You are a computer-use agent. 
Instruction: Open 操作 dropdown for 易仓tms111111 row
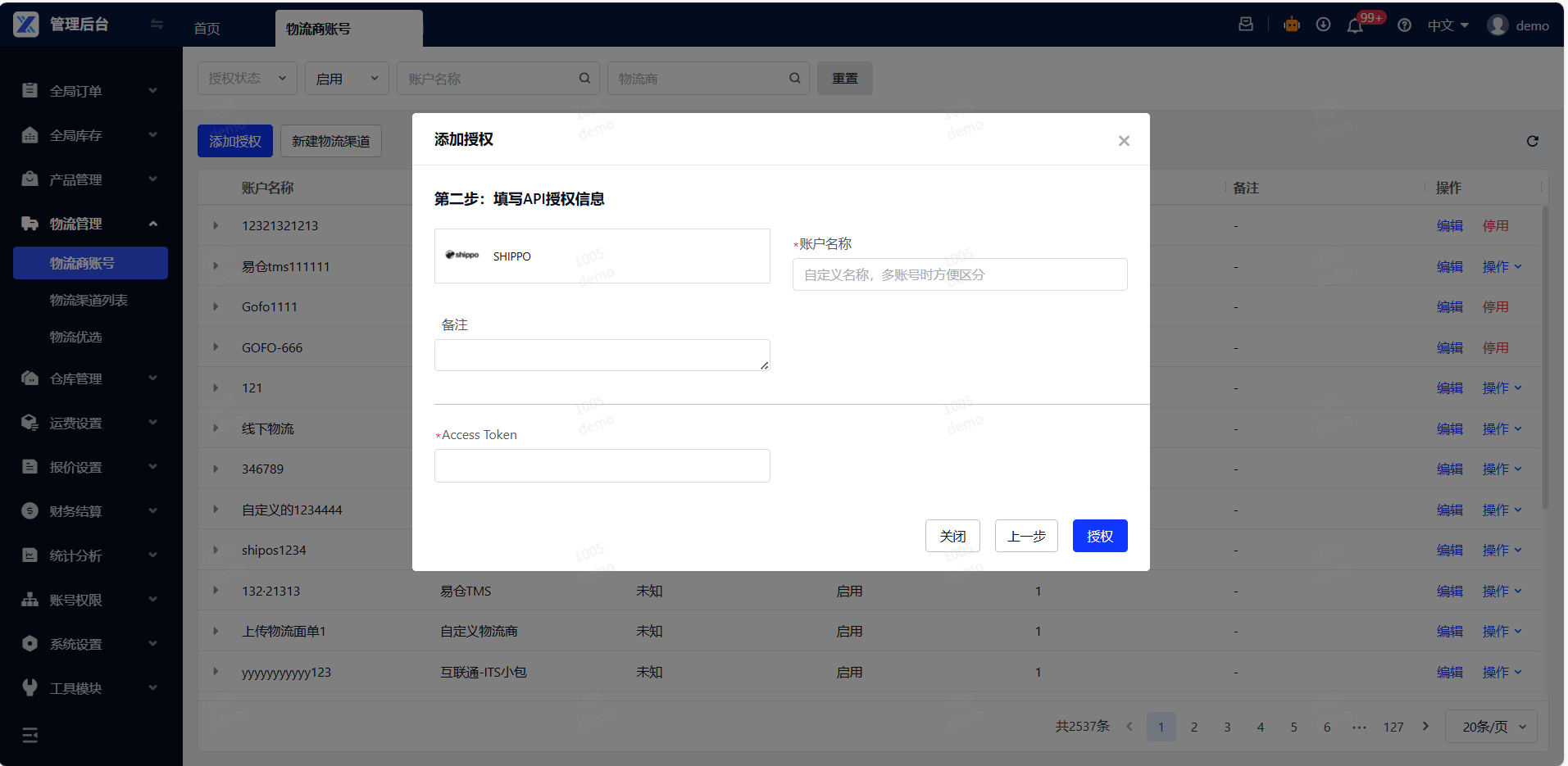tap(1502, 267)
